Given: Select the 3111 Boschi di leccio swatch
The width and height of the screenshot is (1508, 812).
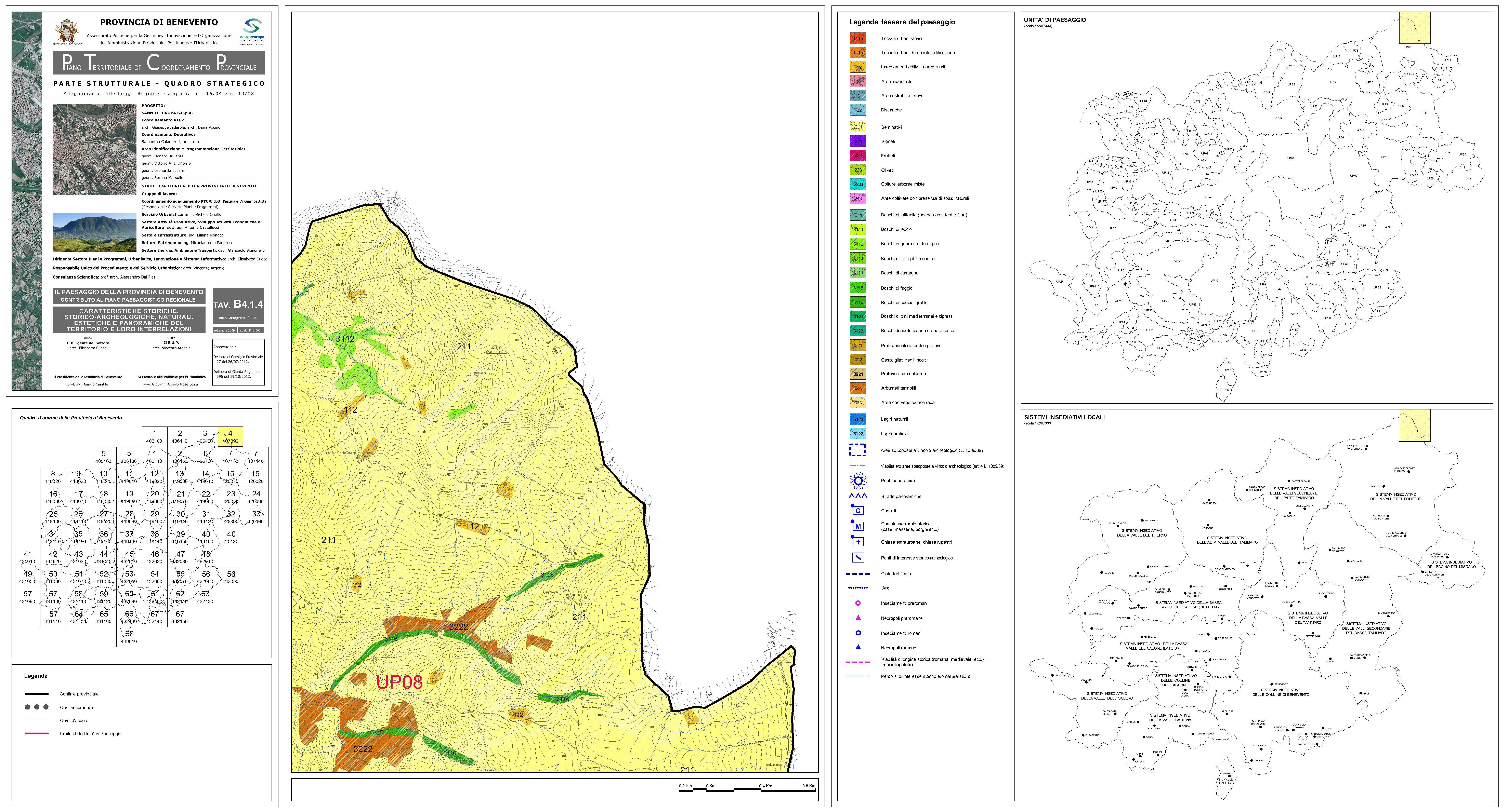Looking at the screenshot, I should click(x=858, y=229).
